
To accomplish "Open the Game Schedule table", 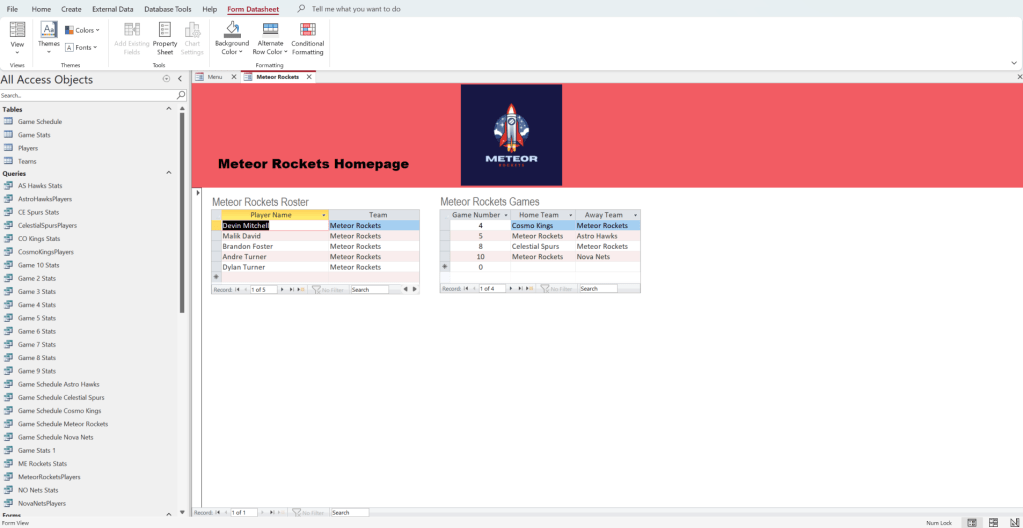I will 39,122.
